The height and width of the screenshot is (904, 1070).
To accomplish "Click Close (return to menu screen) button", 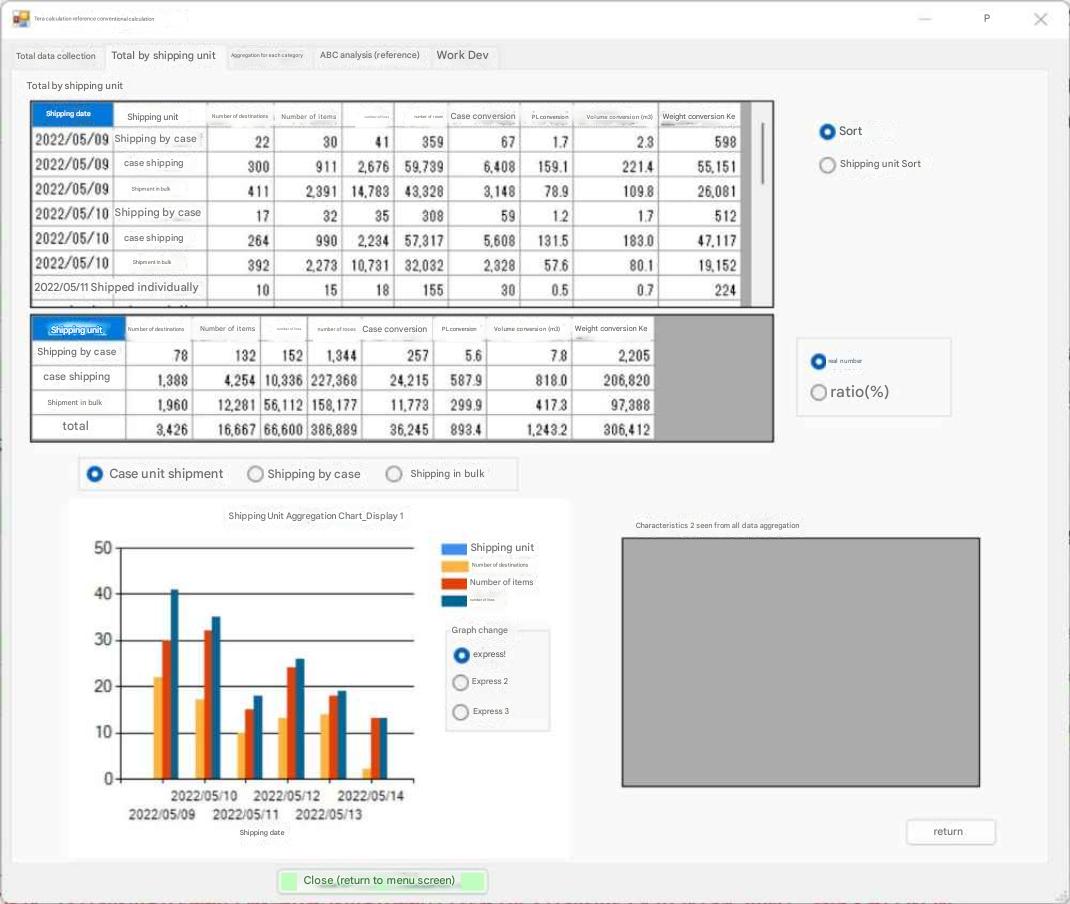I will click(x=381, y=881).
